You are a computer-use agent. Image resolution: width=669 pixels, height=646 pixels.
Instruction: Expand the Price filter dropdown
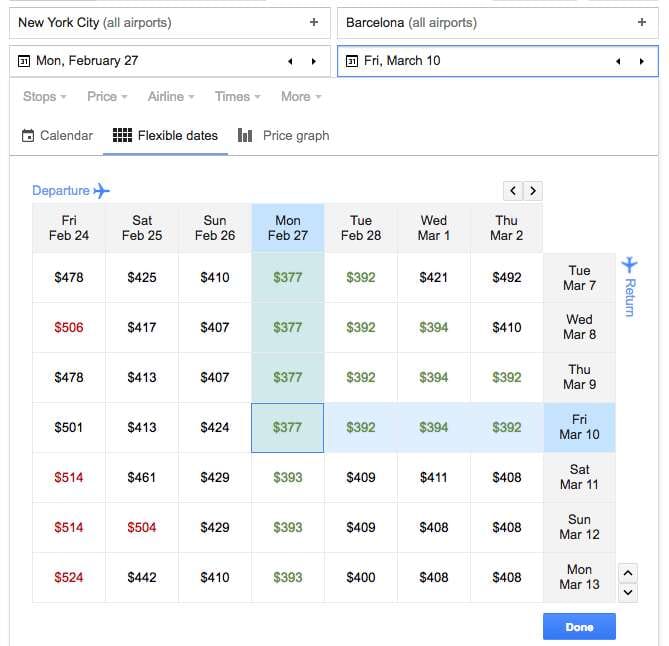[108, 97]
